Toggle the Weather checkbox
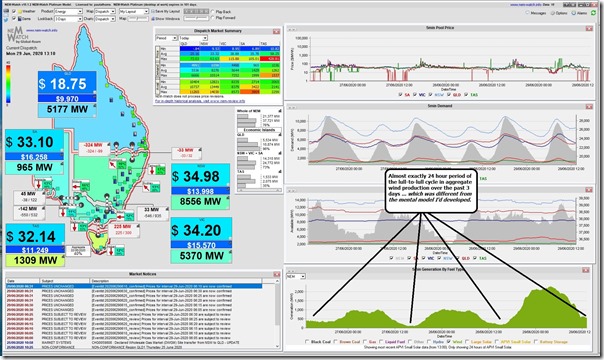Image resolution: width=604 pixels, height=360 pixels. pyautogui.click(x=14, y=12)
